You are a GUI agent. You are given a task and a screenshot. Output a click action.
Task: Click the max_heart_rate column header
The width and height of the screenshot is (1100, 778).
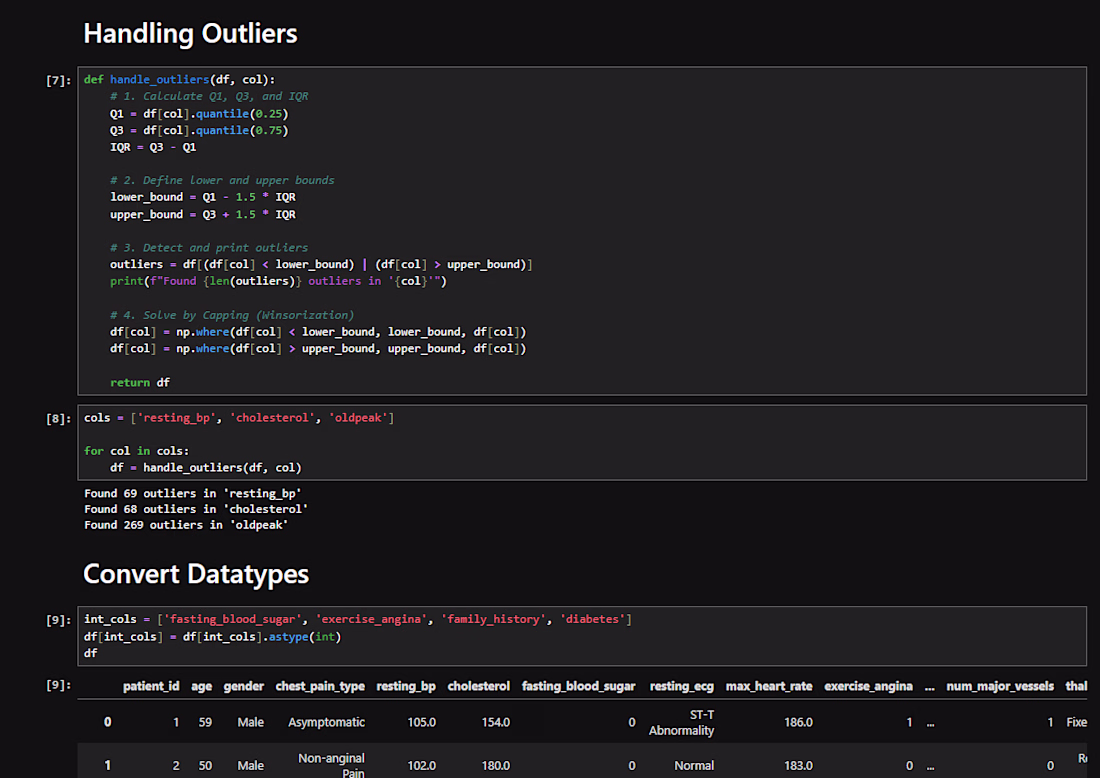pos(769,686)
